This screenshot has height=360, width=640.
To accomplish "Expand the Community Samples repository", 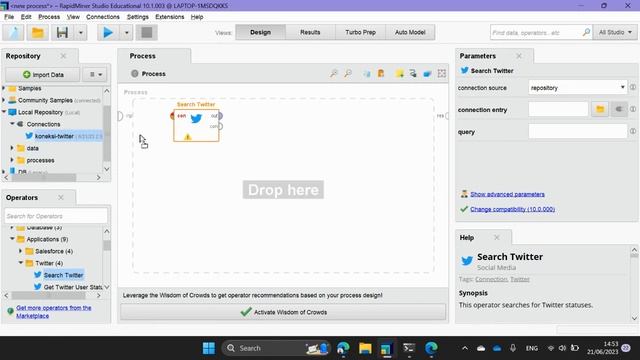I will pyautogui.click(x=4, y=100).
